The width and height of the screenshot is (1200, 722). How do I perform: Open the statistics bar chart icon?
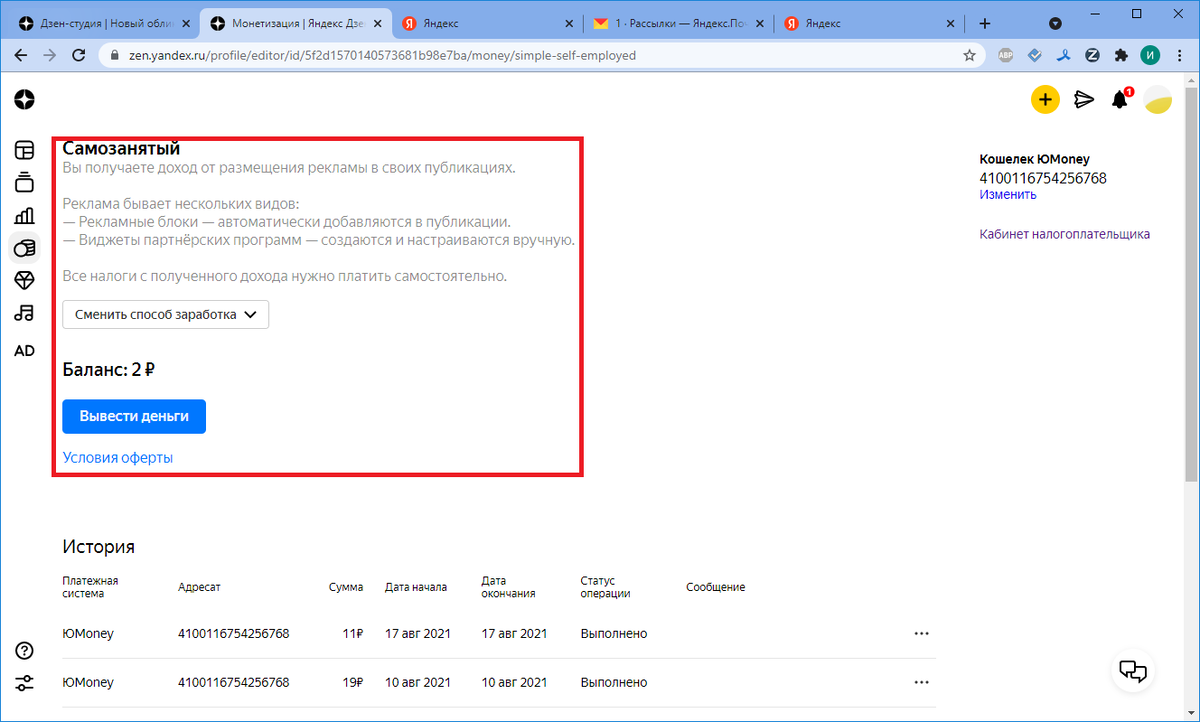tap(24, 215)
